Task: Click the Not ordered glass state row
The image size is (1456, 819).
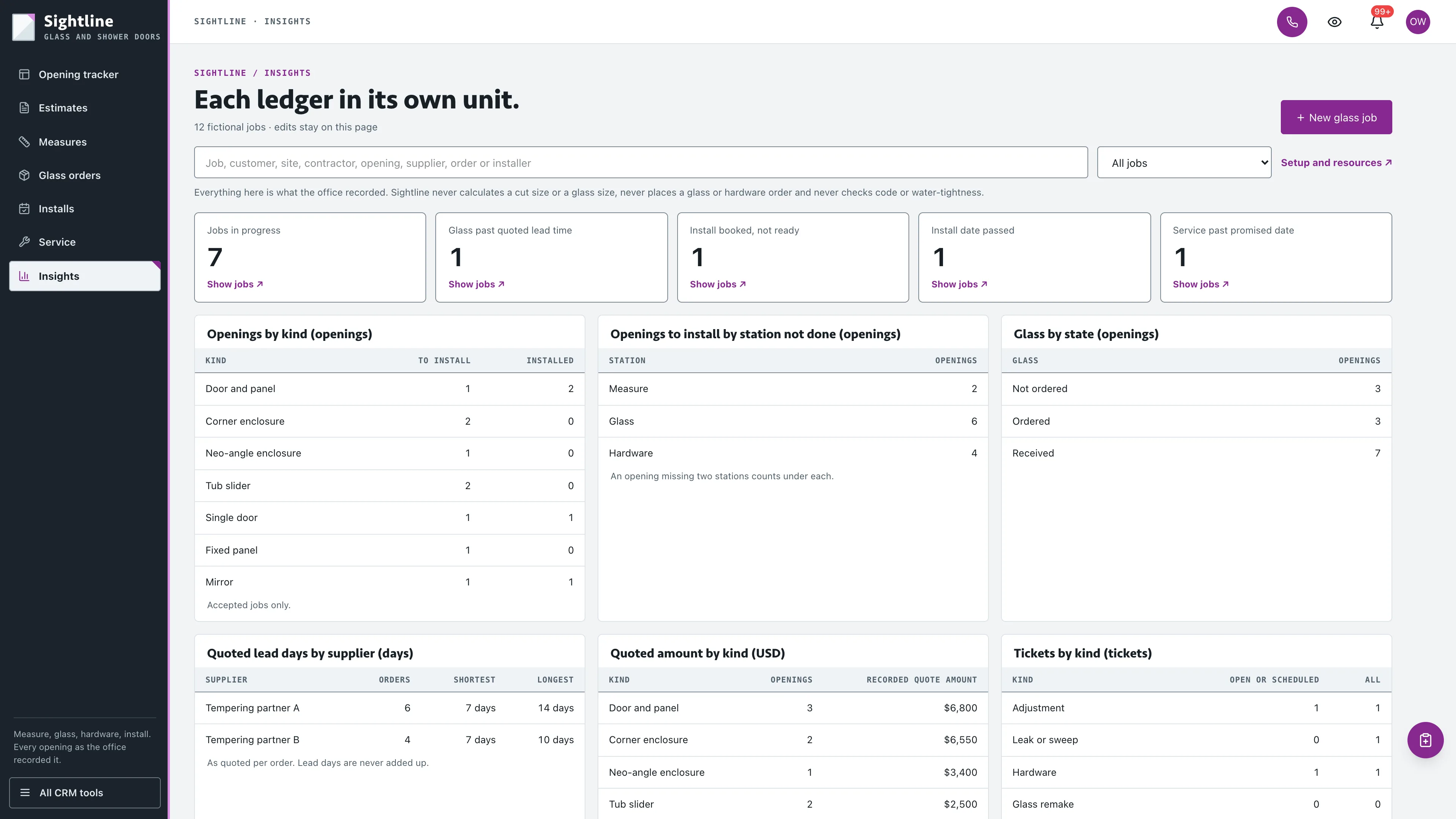Action: pyautogui.click(x=1196, y=389)
